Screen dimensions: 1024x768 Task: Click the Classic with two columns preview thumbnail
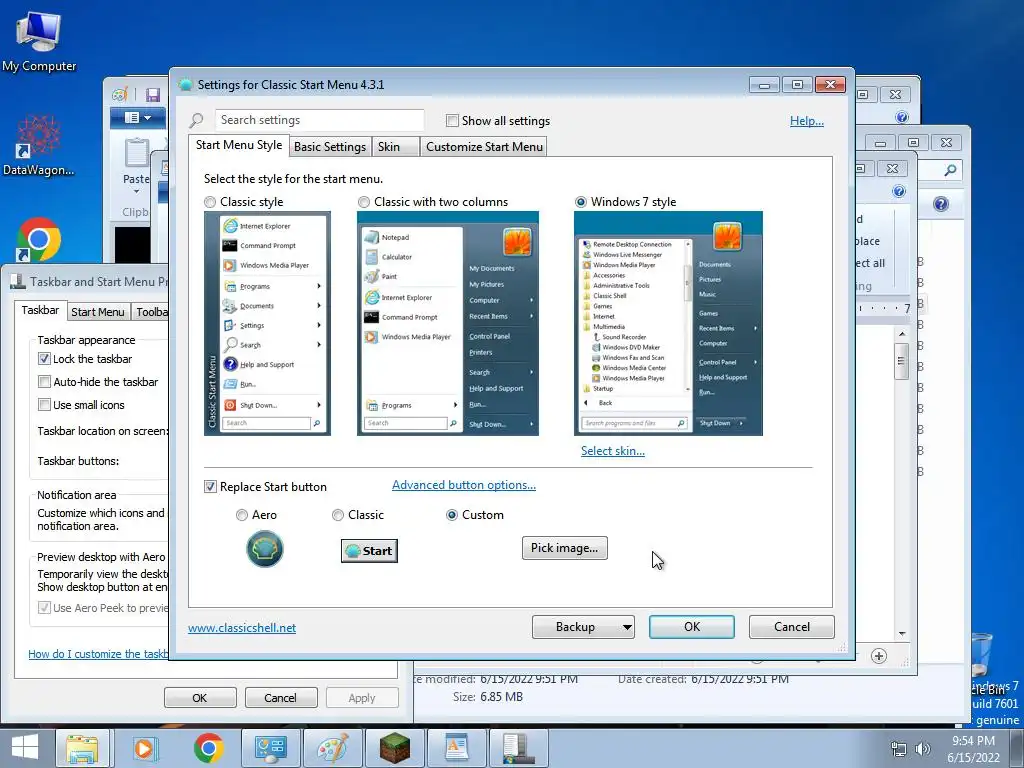(448, 323)
